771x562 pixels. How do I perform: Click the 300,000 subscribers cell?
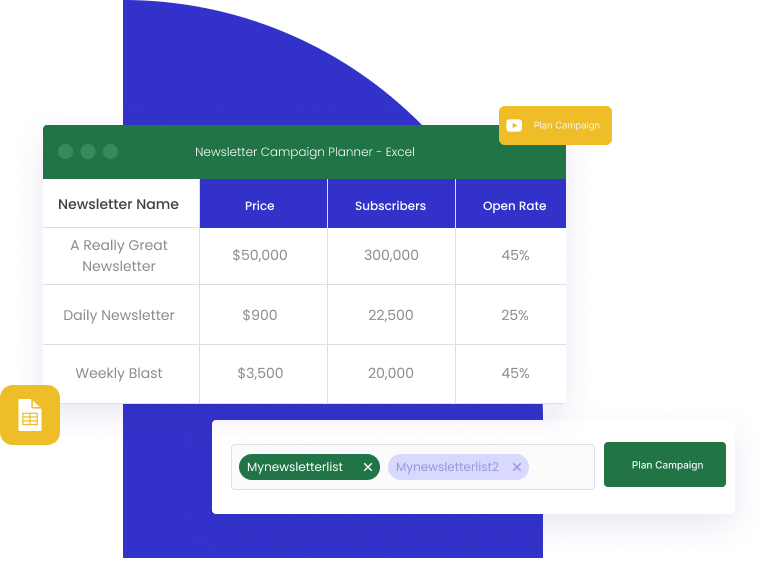391,256
